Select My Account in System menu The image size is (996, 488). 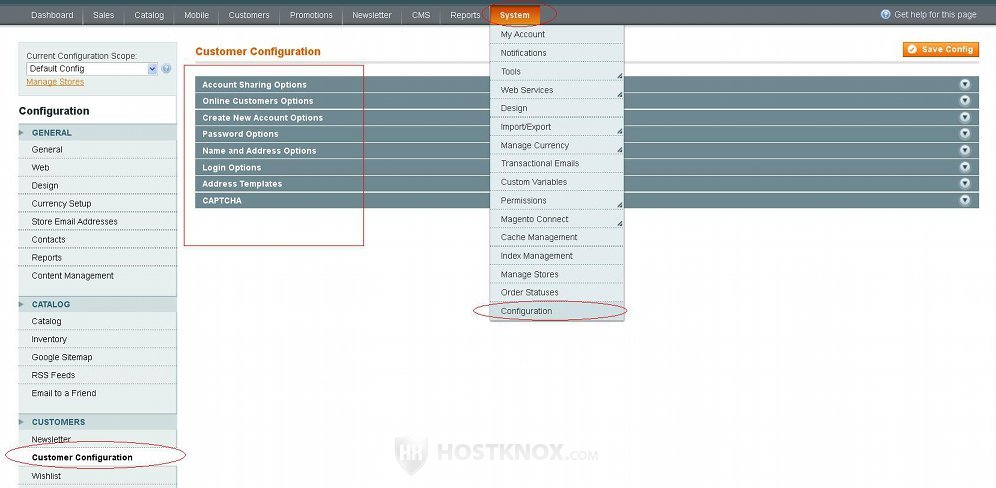tap(557, 34)
